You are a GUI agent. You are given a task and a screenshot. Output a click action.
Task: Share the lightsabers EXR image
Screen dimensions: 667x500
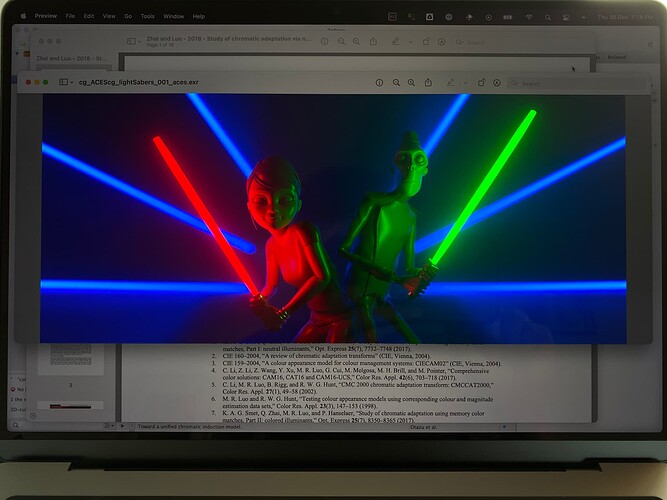click(428, 82)
